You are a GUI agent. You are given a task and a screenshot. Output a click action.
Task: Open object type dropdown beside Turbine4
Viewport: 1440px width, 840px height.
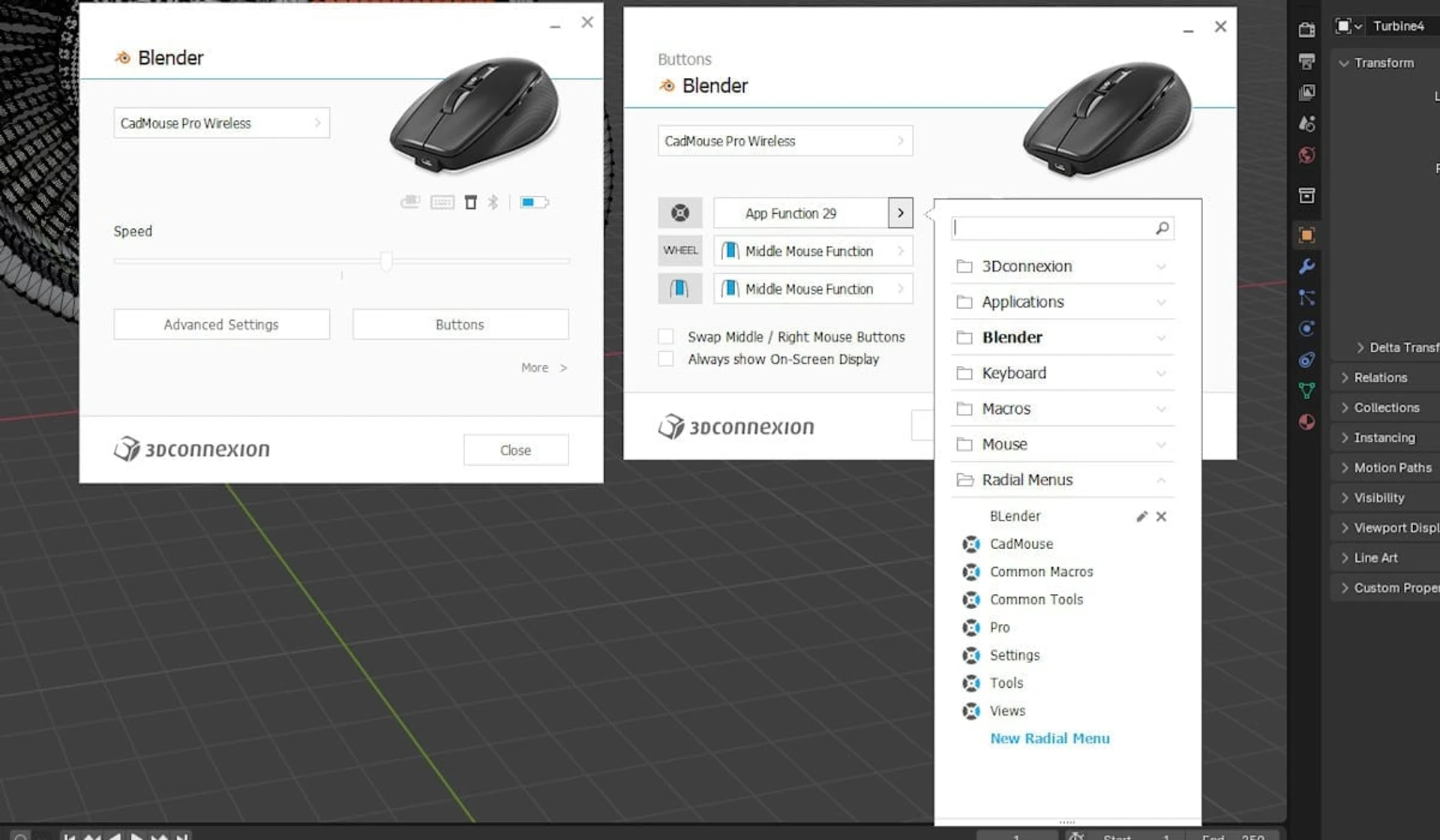(x=1348, y=26)
